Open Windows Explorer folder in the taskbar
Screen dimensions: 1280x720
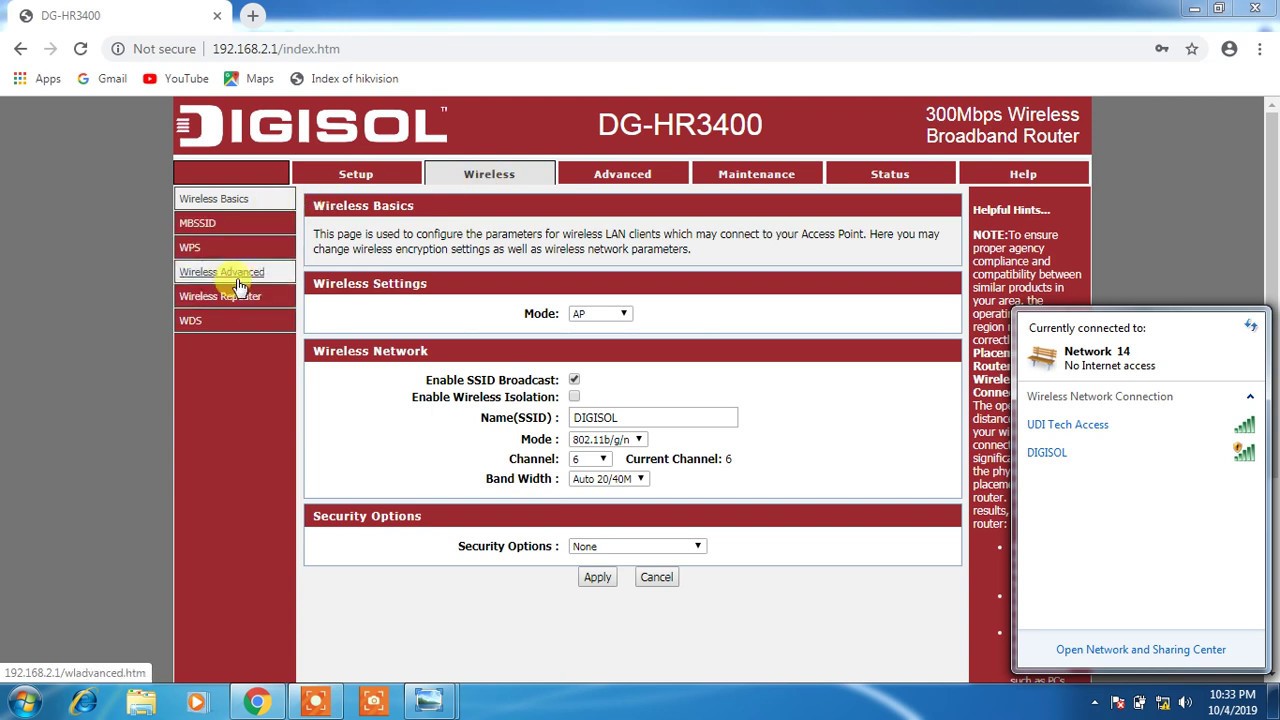click(141, 702)
